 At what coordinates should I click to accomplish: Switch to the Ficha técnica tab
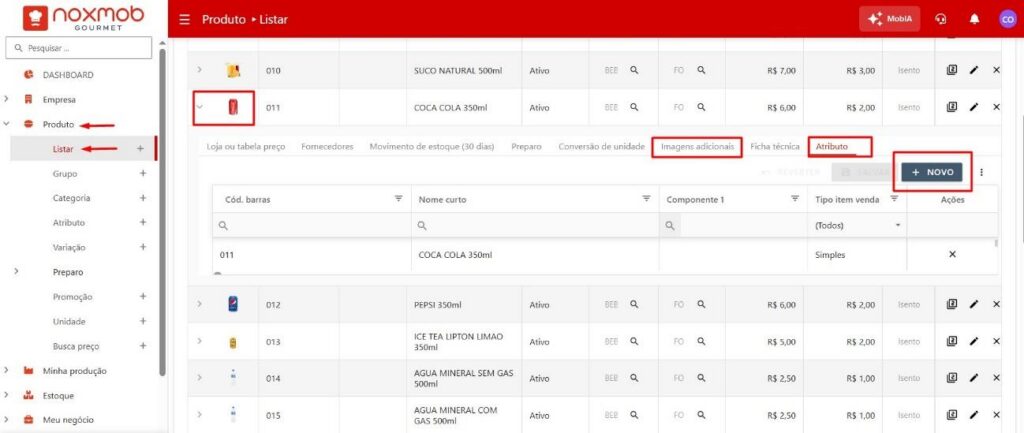click(x=774, y=146)
